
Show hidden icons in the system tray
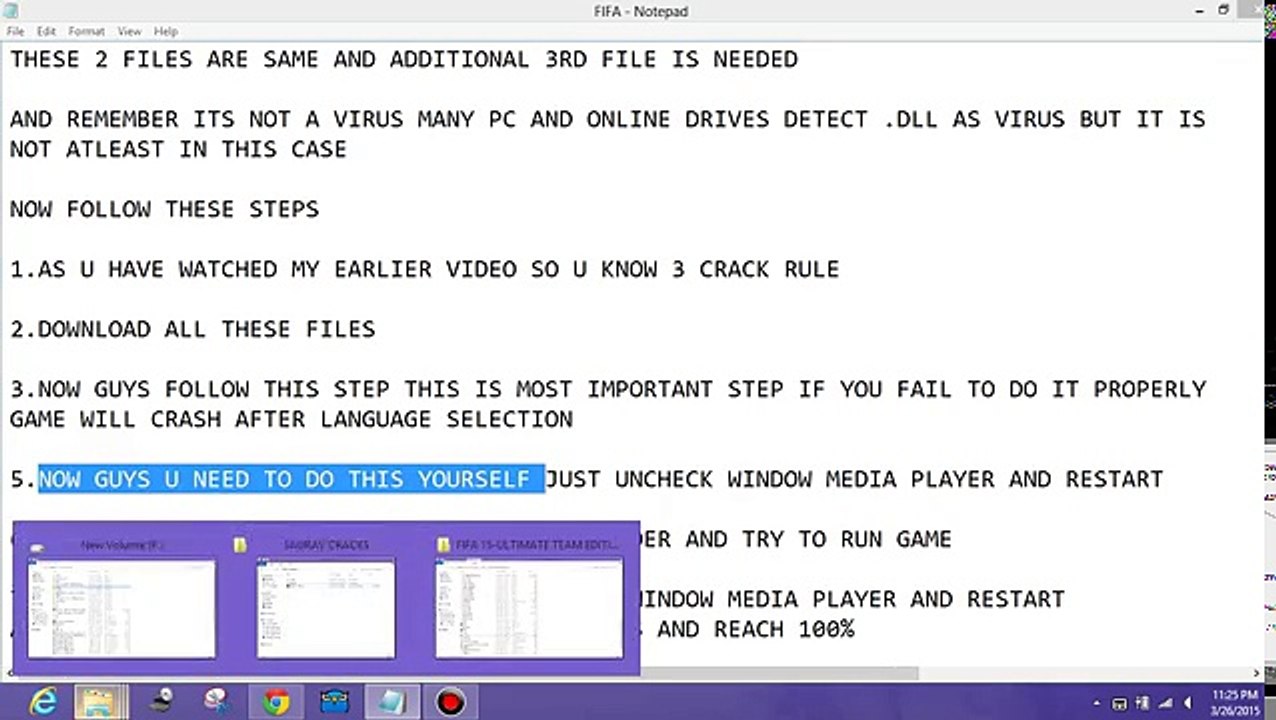(x=1098, y=703)
